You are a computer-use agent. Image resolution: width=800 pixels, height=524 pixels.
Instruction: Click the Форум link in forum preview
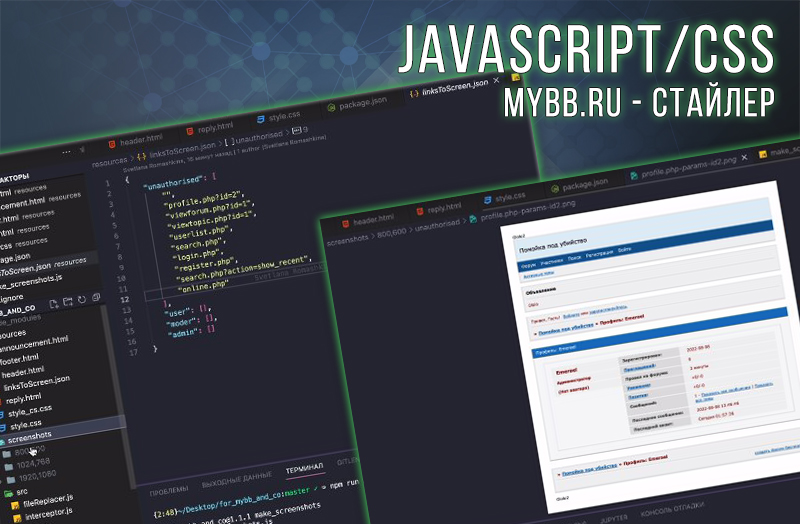click(x=527, y=266)
